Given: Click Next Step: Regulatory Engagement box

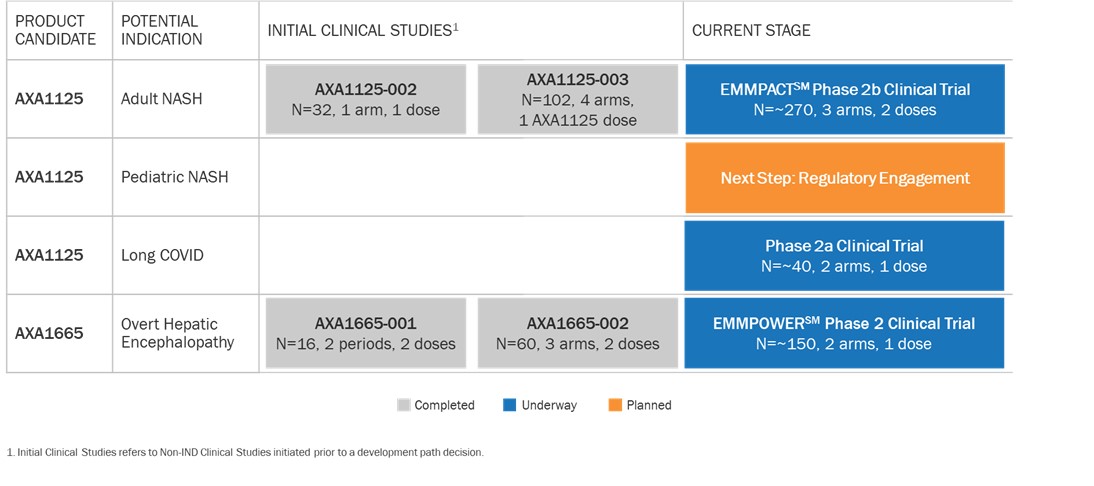Looking at the screenshot, I should coord(845,178).
